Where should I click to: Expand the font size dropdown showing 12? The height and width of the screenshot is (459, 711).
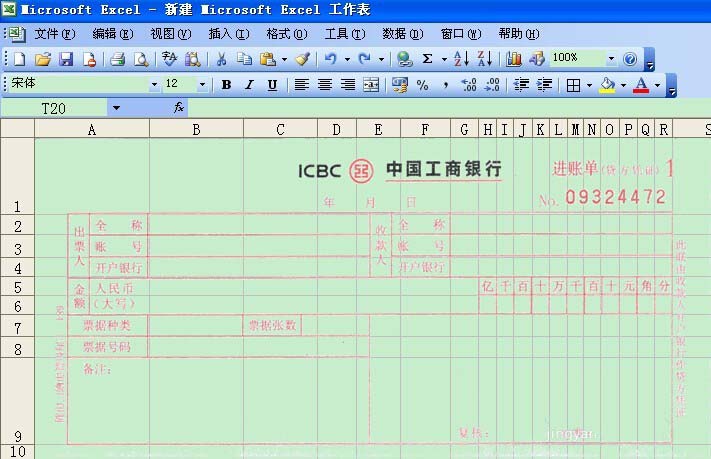click(x=202, y=84)
